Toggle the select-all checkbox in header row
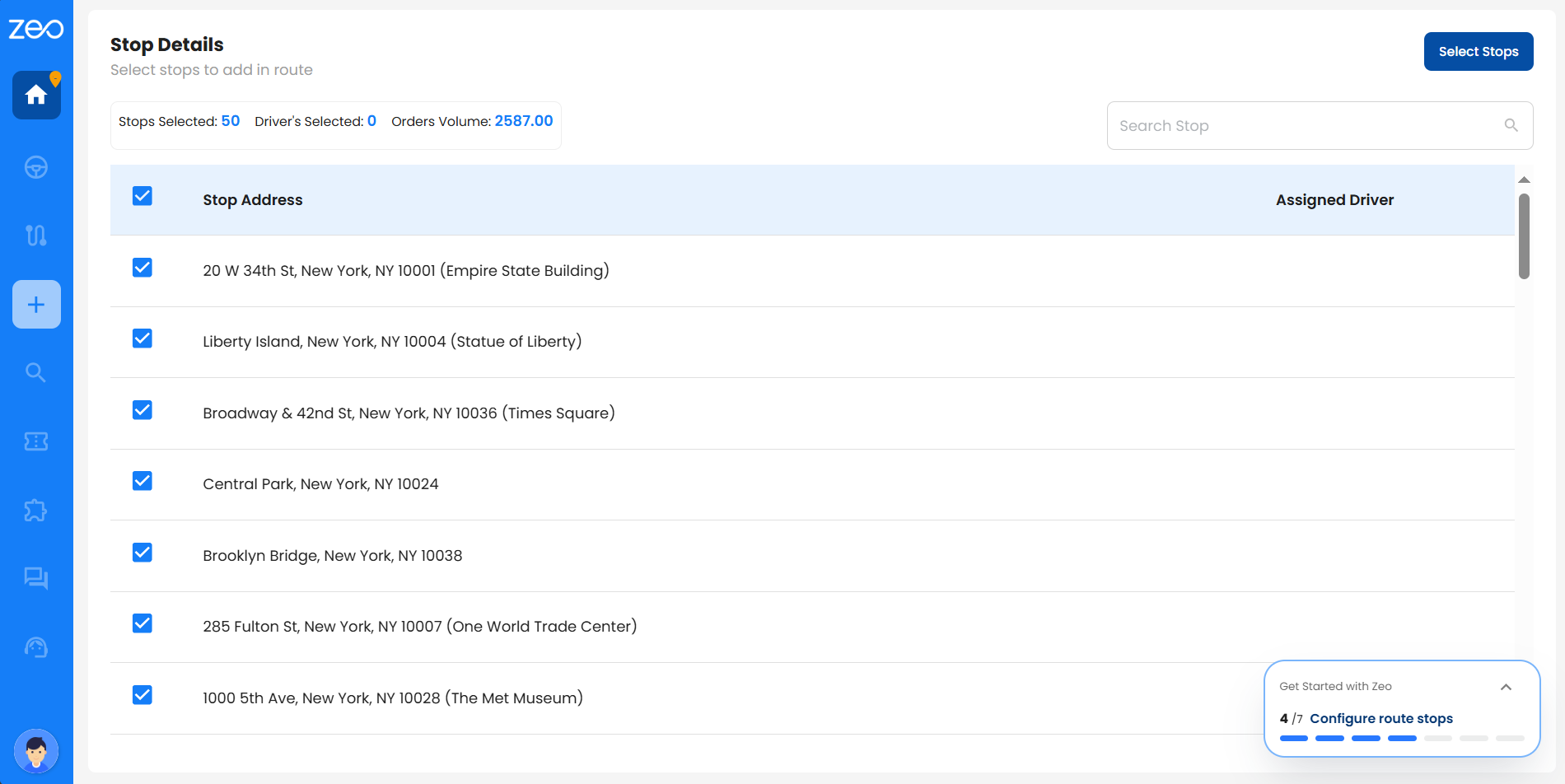 142,196
